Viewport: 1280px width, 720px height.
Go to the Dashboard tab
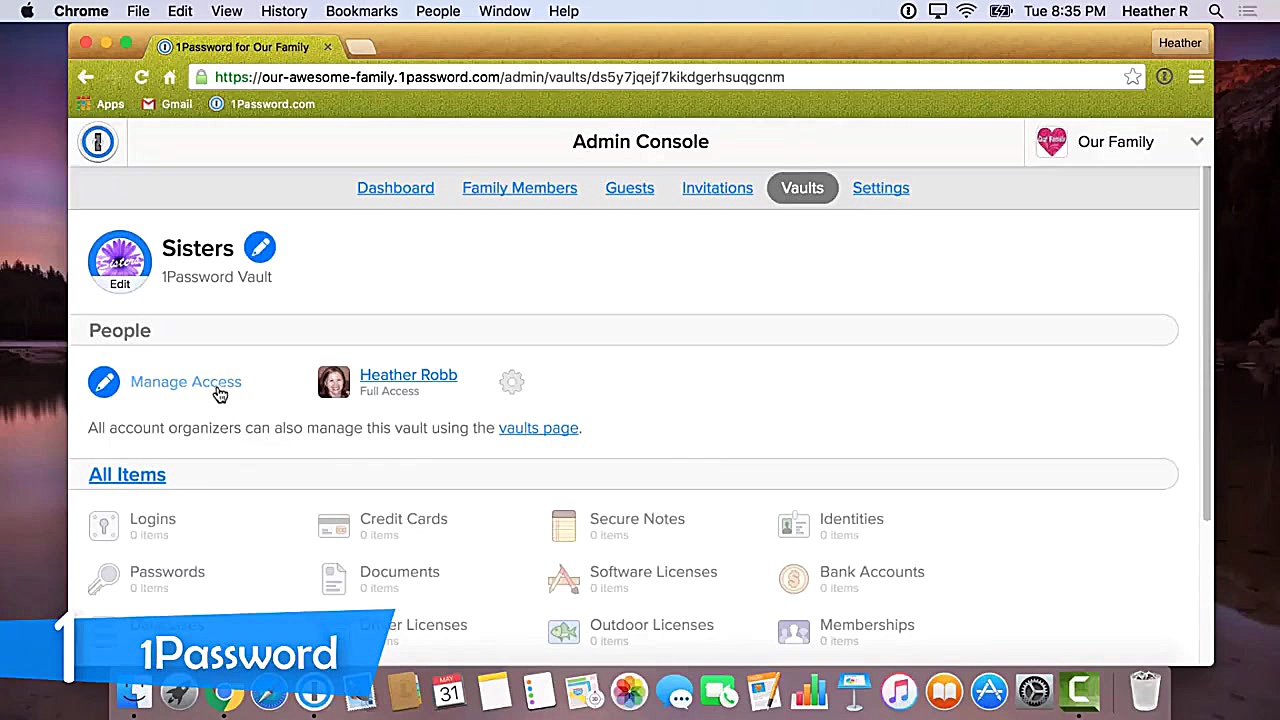pyautogui.click(x=395, y=188)
